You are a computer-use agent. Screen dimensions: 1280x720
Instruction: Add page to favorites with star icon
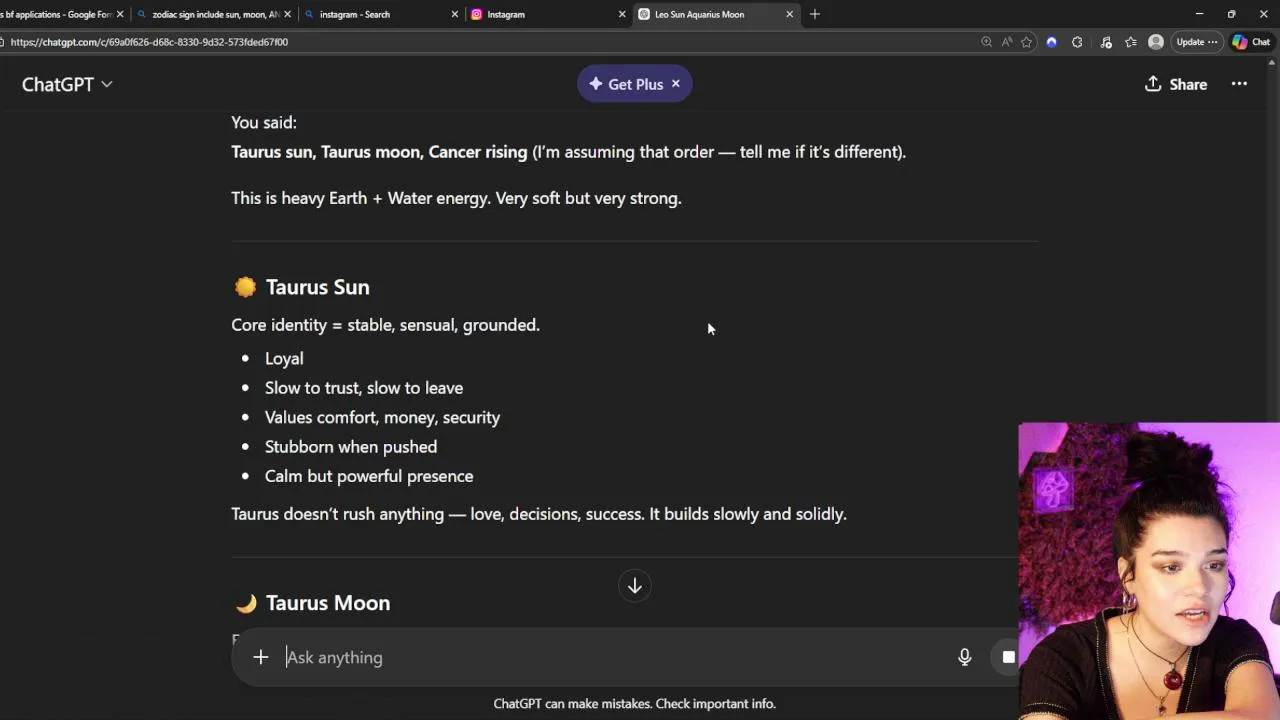1026,42
